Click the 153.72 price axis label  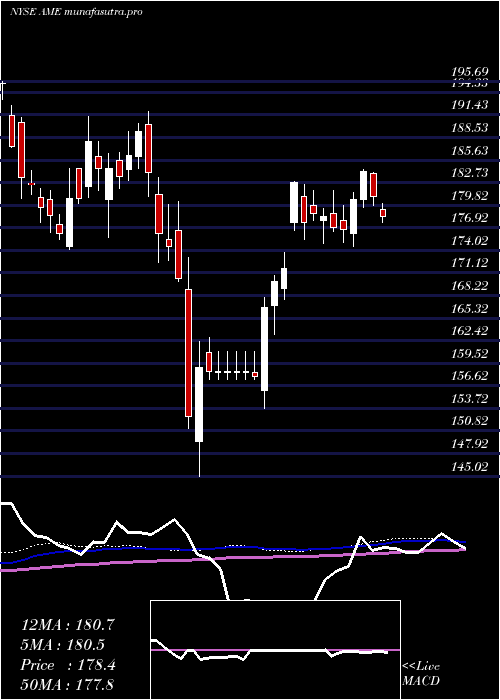[469, 399]
